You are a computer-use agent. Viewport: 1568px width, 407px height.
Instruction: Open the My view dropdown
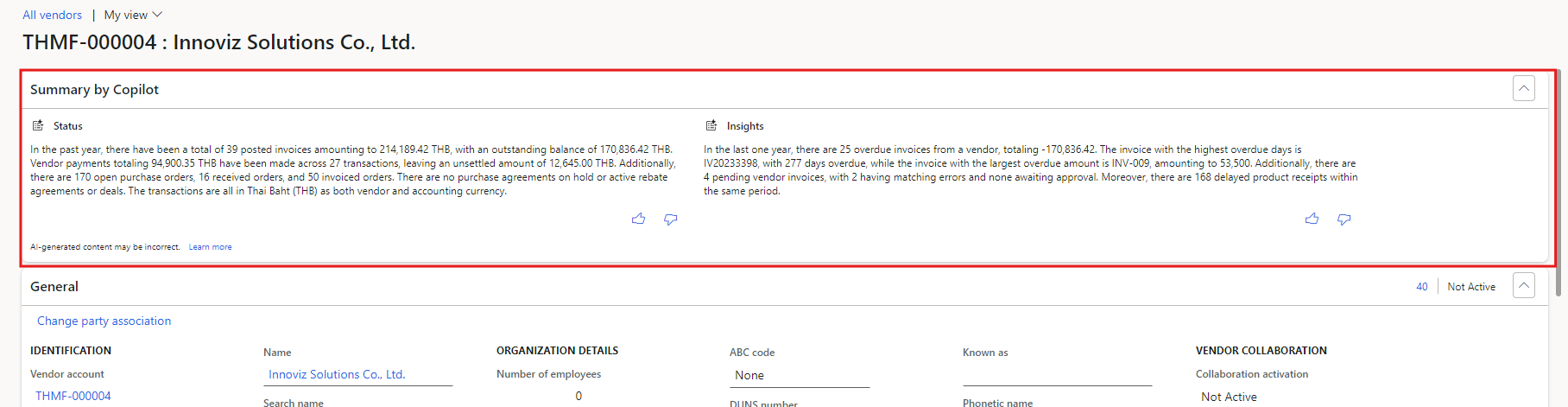[x=133, y=15]
